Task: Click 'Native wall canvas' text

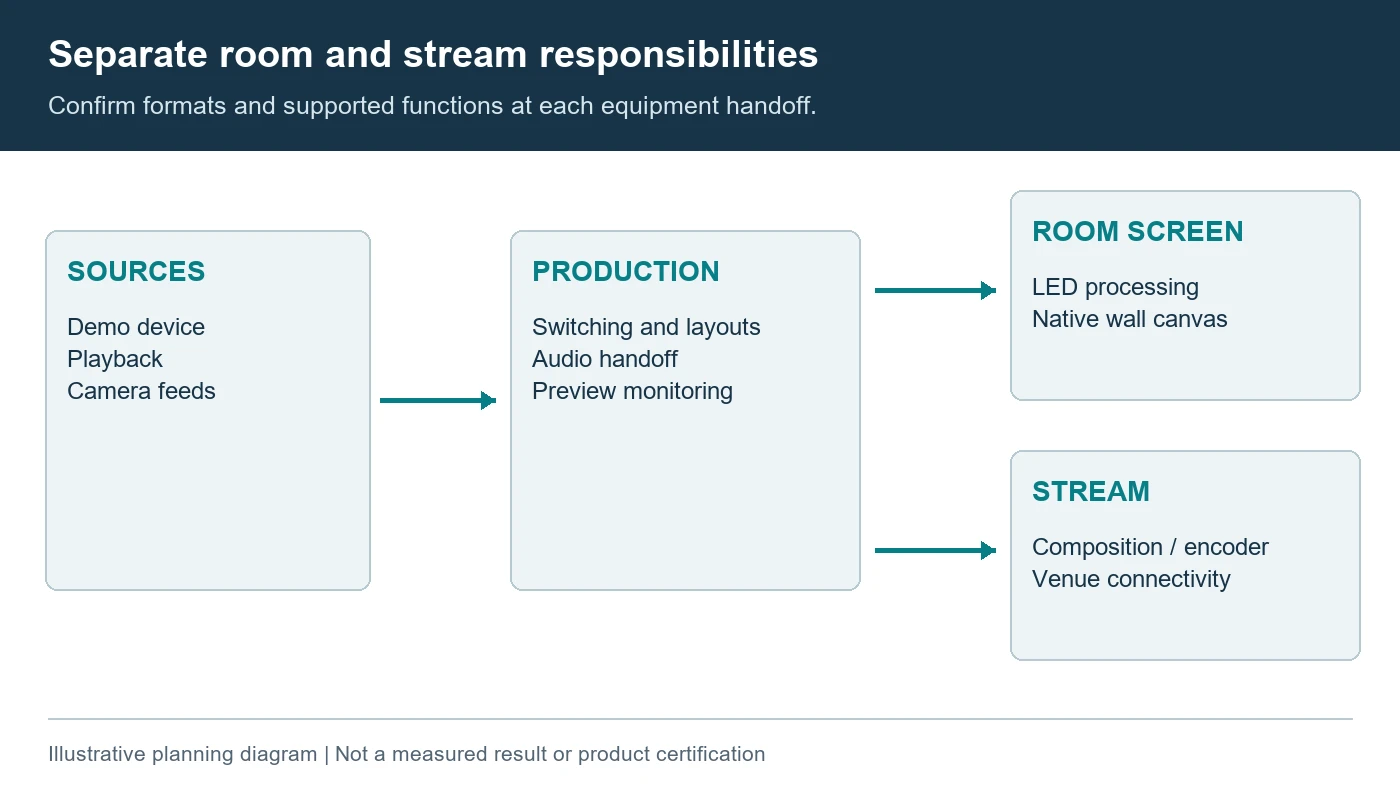Action: point(1130,319)
